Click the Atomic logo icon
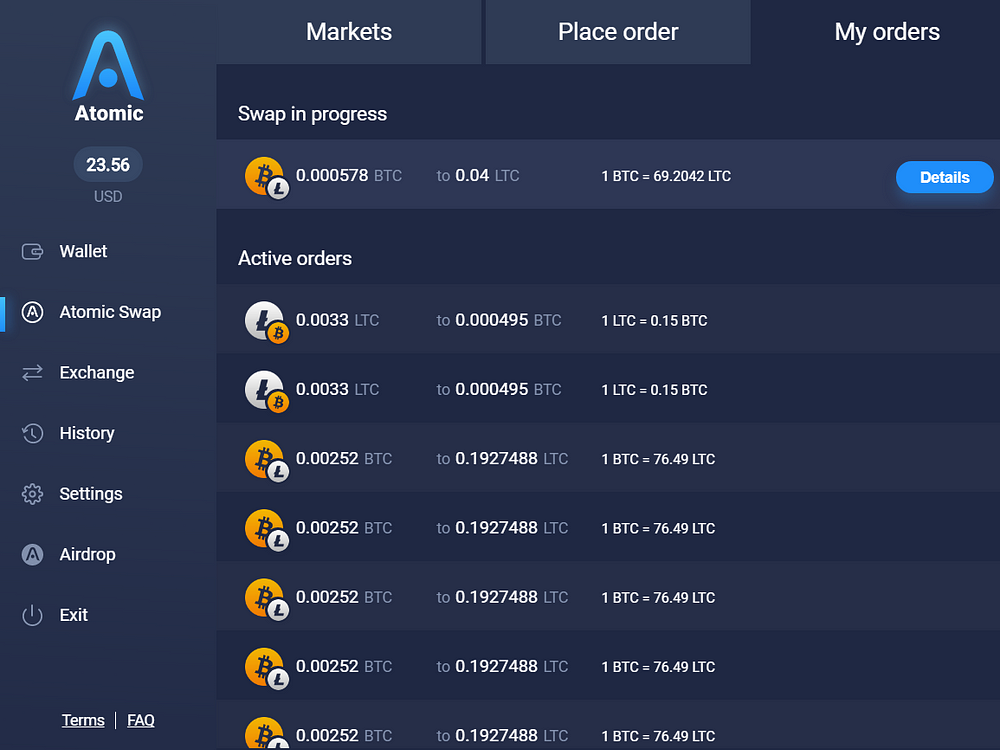 tap(108, 65)
